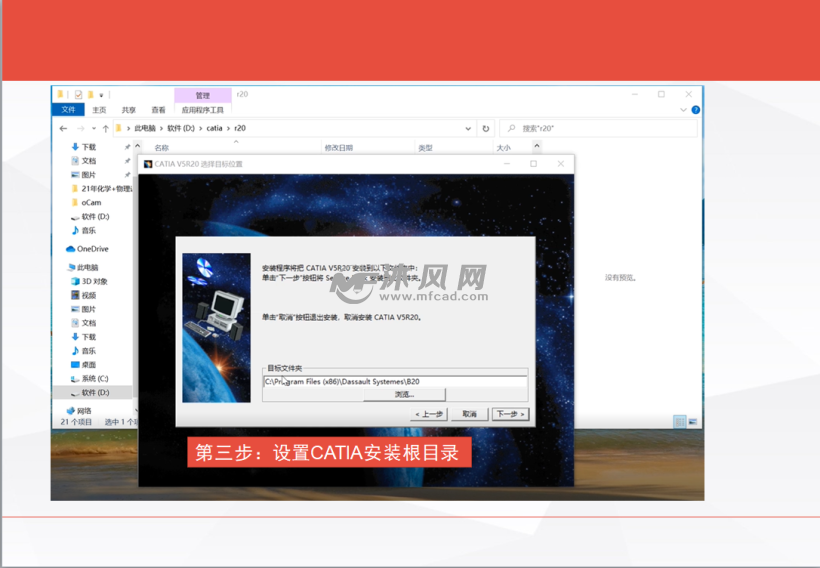Switch to the 共享 ribbon tab
820x568 pixels.
pos(128,110)
